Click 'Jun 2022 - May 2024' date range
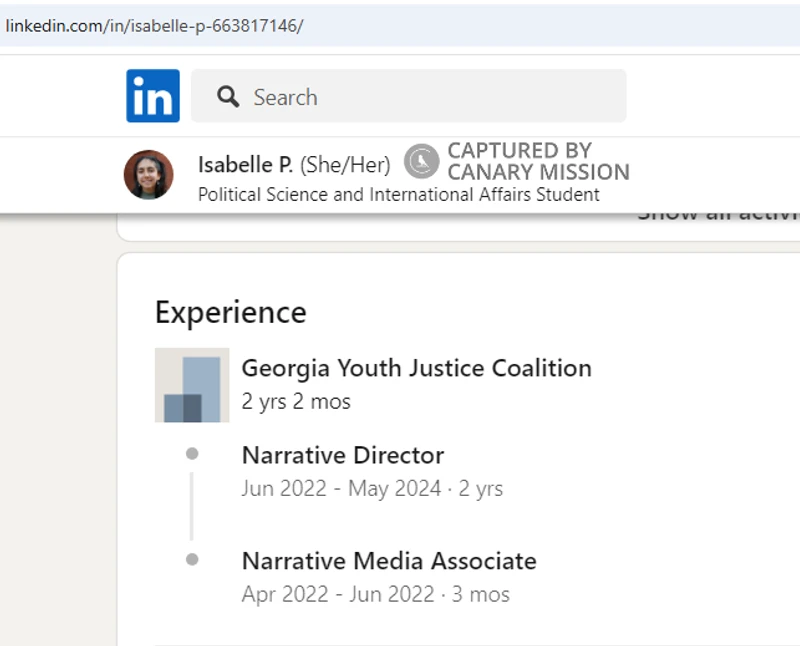 click(x=341, y=488)
